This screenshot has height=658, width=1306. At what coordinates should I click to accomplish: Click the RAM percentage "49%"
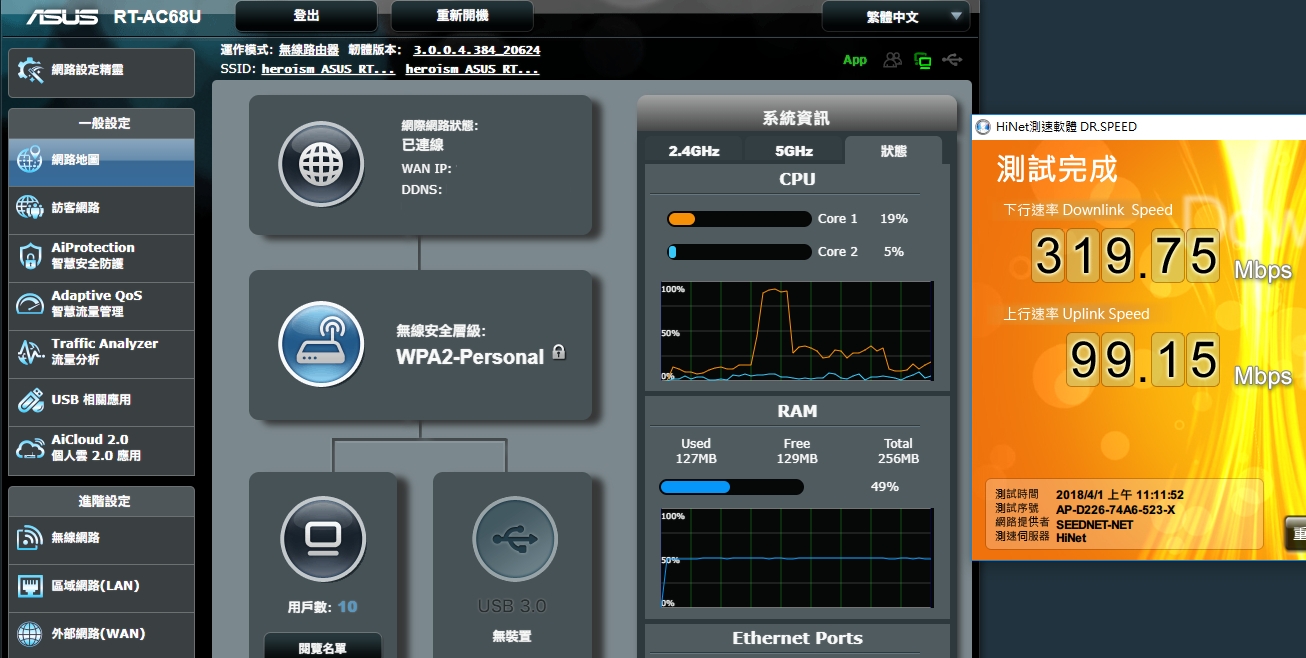click(x=885, y=487)
